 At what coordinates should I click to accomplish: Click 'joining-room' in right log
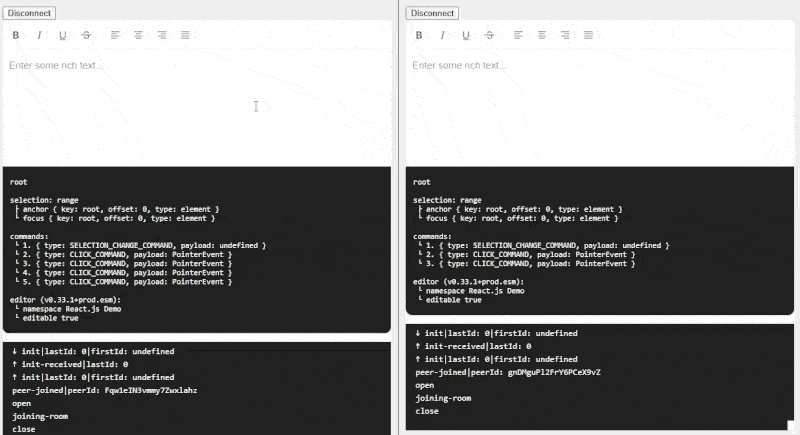pos(443,398)
